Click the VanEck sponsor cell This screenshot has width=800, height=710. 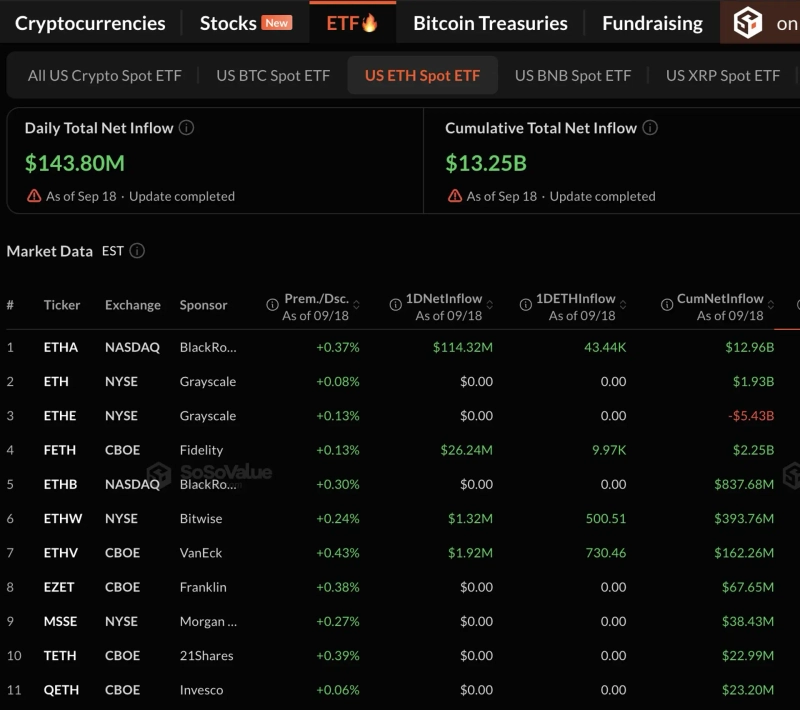click(201, 552)
